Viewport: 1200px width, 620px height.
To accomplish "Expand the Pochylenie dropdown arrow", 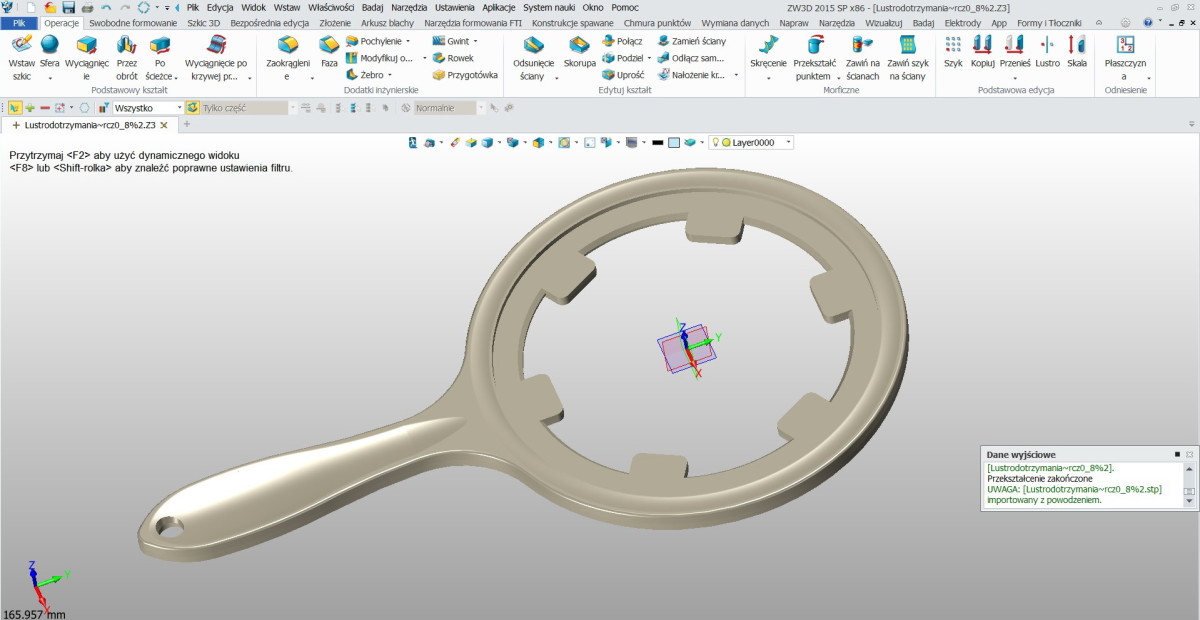I will coord(410,42).
